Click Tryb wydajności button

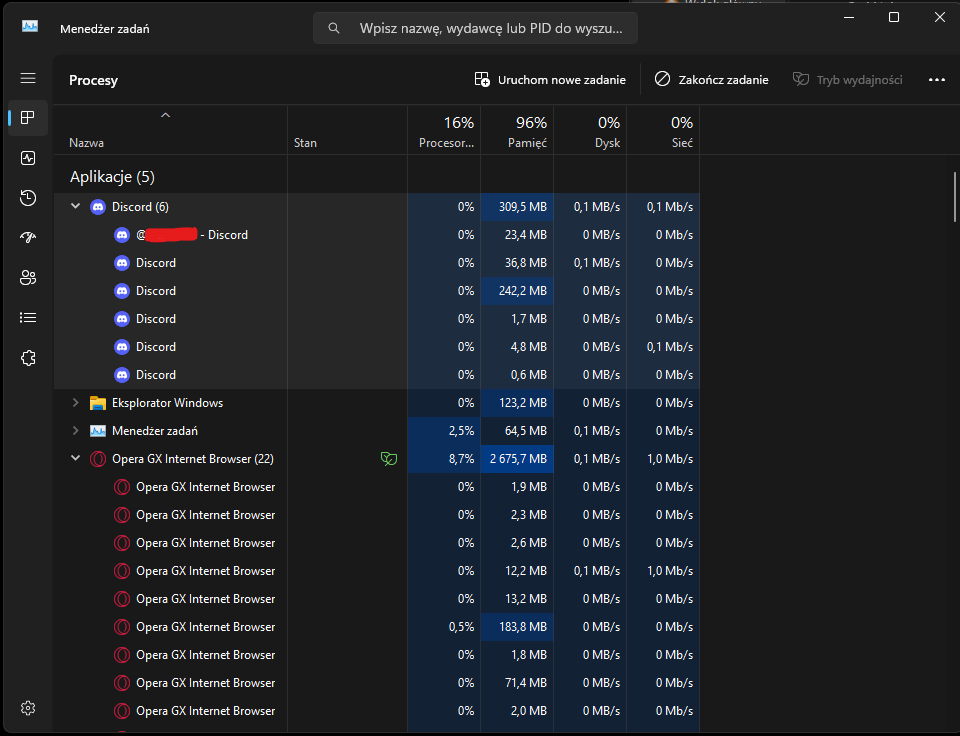[847, 80]
